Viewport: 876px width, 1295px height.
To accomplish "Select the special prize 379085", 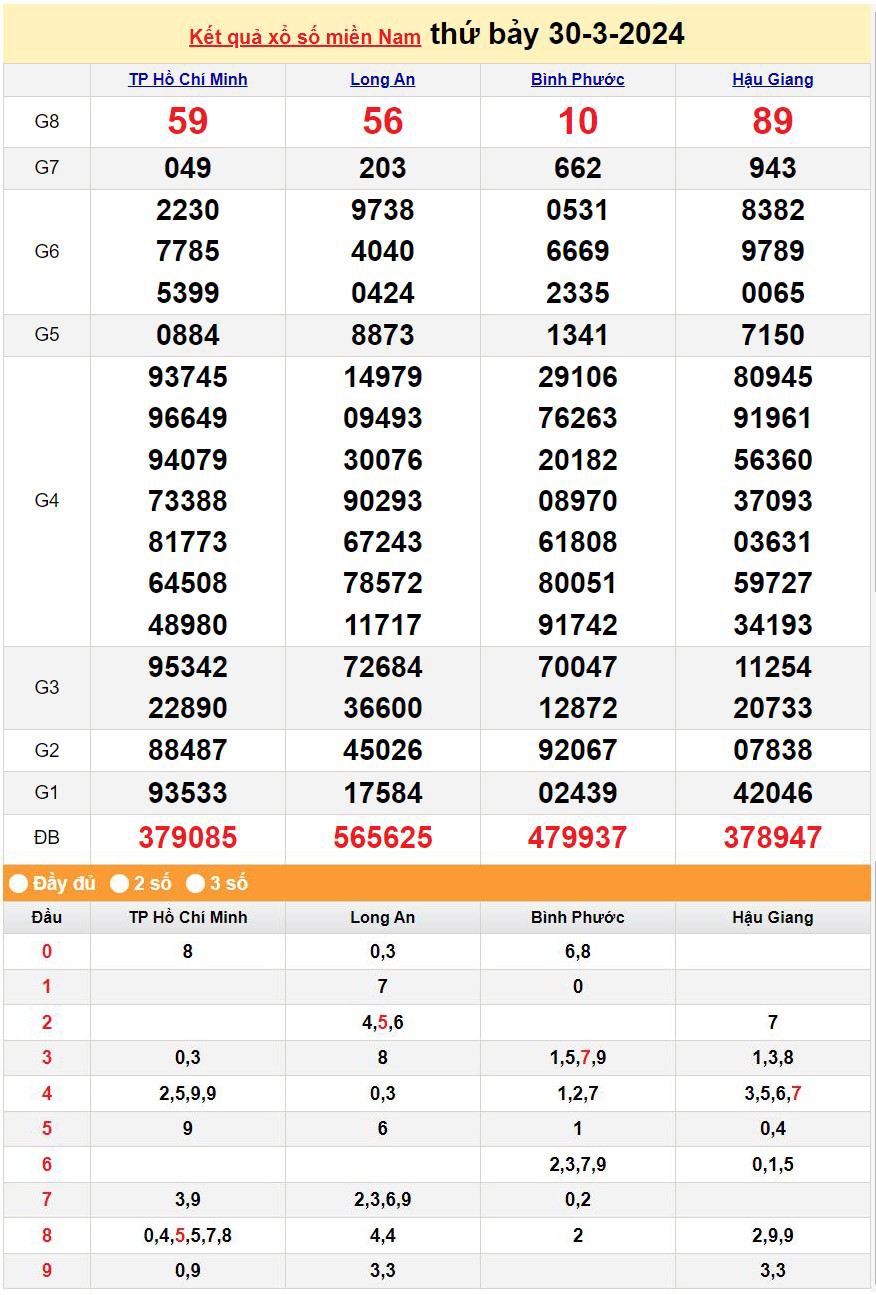I will [189, 838].
